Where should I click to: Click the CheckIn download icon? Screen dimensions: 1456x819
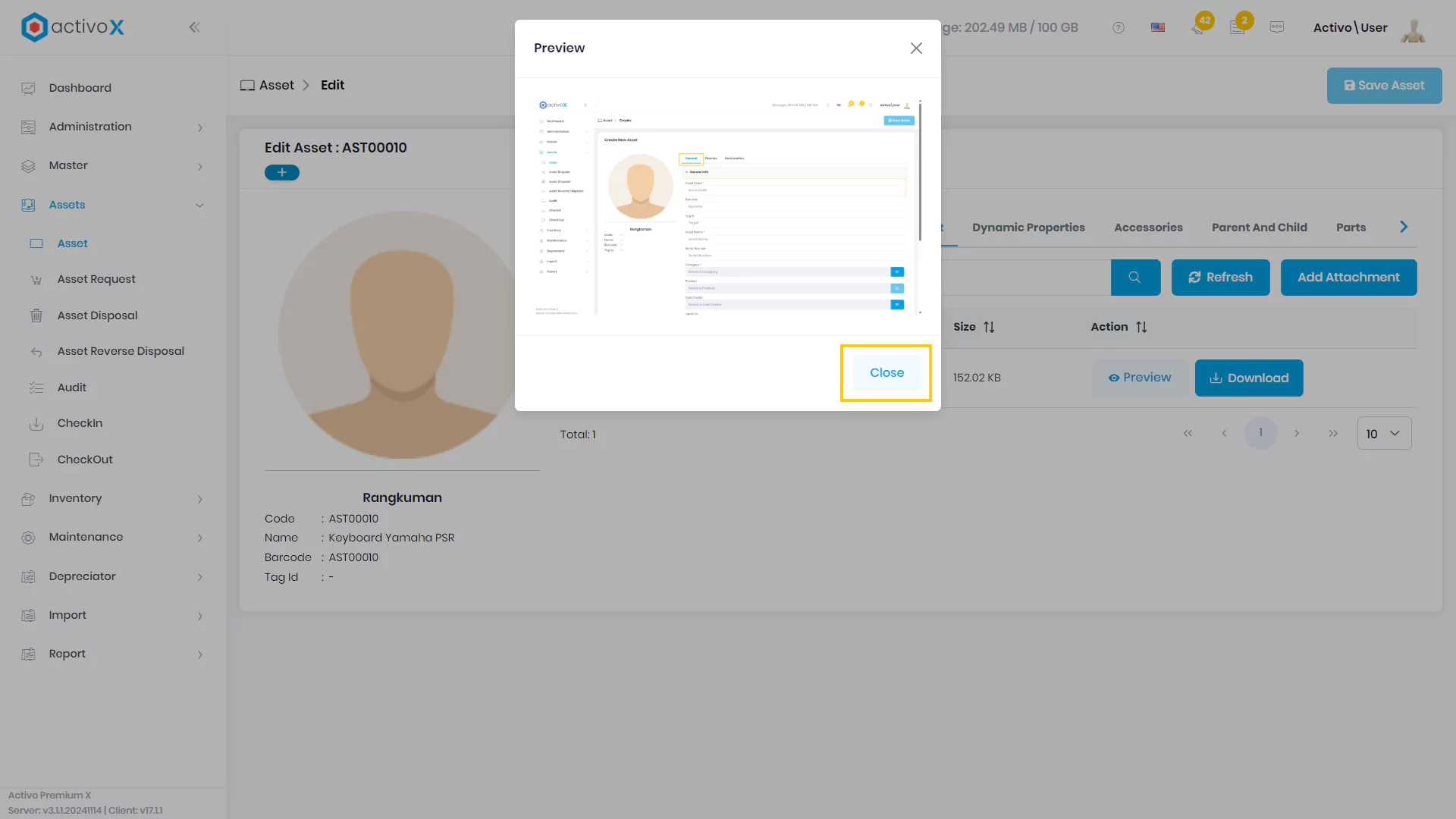click(36, 423)
